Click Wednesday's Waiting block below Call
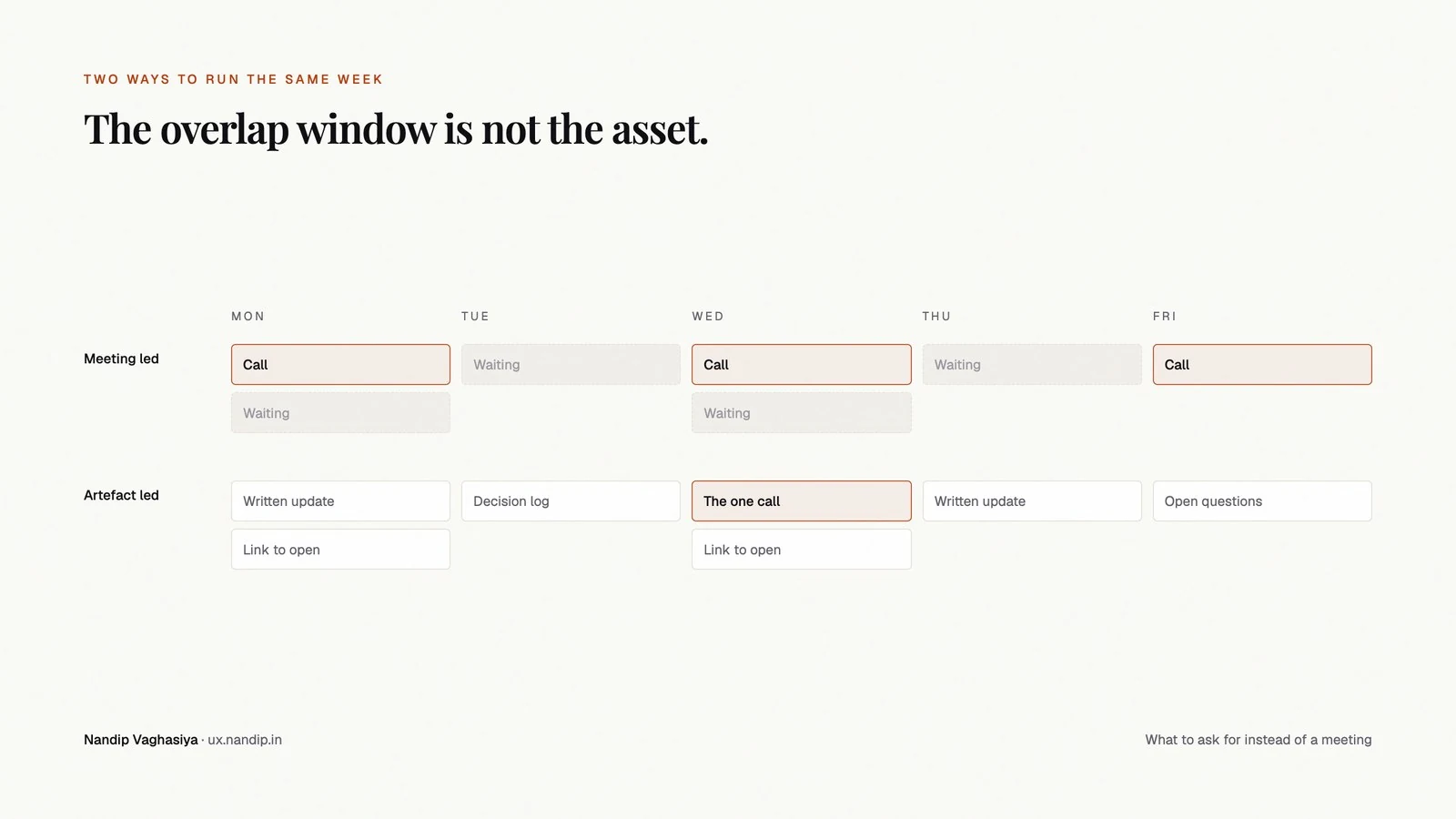Image resolution: width=1456 pixels, height=819 pixels. coord(801,413)
